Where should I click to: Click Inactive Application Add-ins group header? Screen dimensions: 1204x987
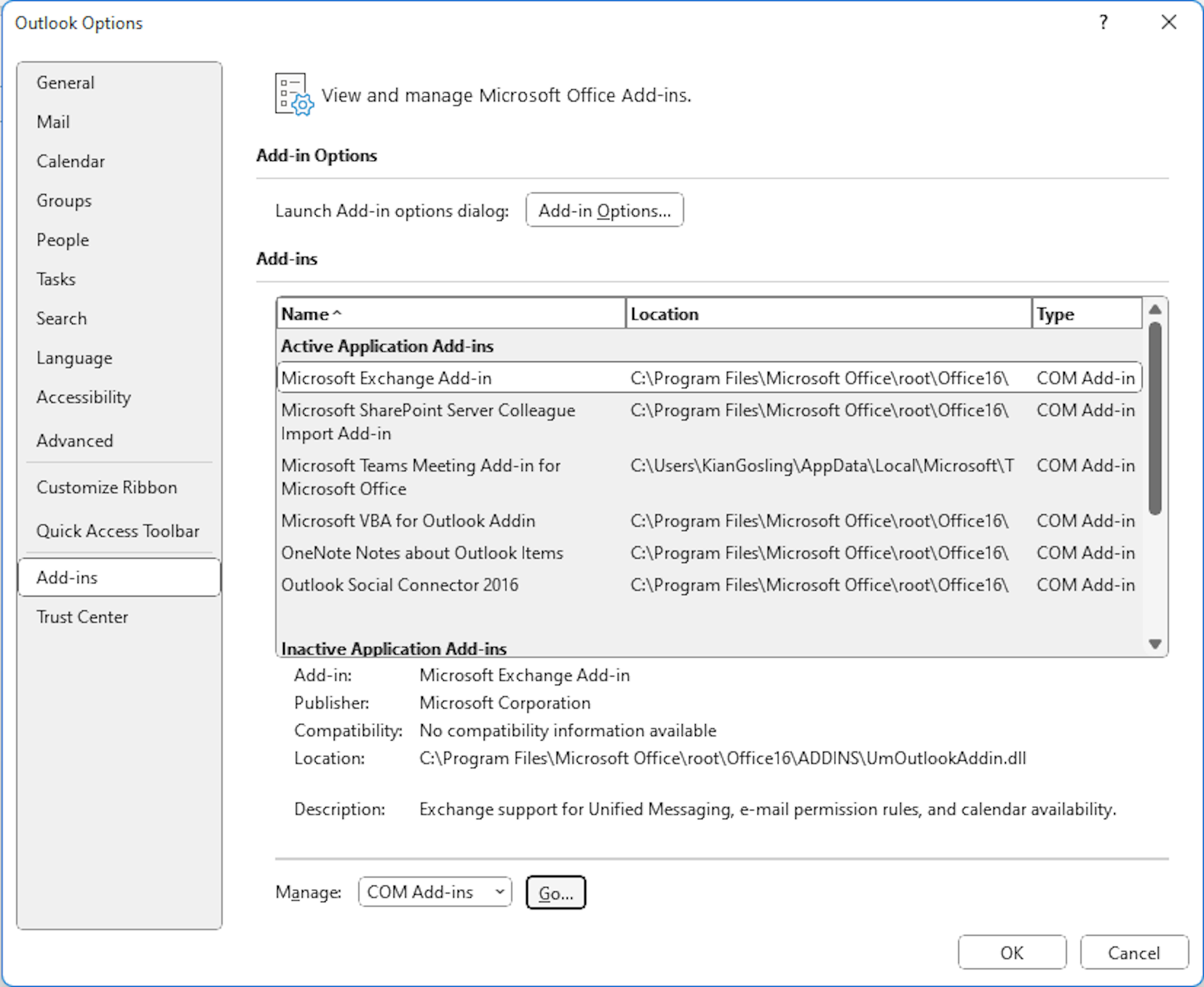[394, 648]
